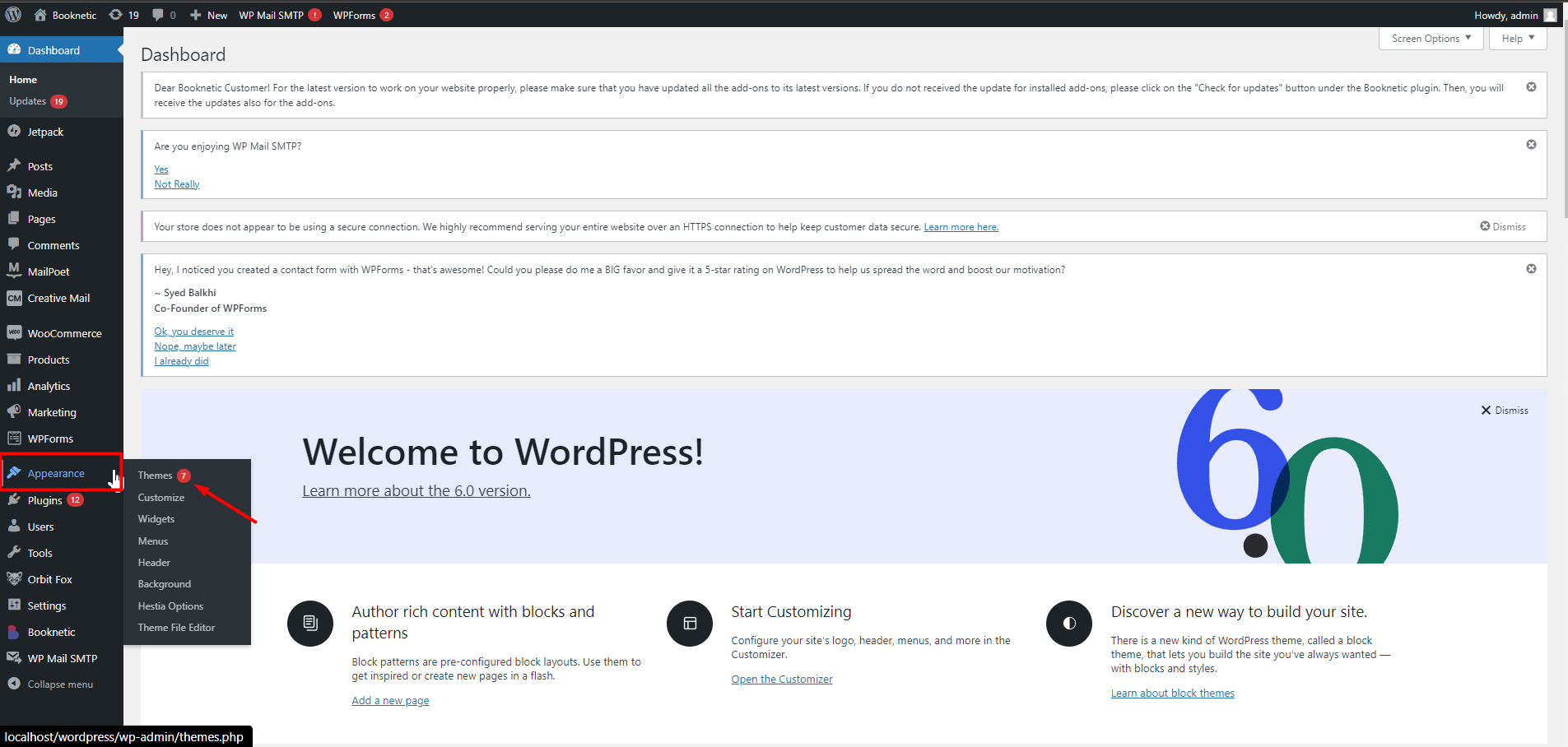
Task: Open the Booknetic site home icon
Action: tap(40, 15)
